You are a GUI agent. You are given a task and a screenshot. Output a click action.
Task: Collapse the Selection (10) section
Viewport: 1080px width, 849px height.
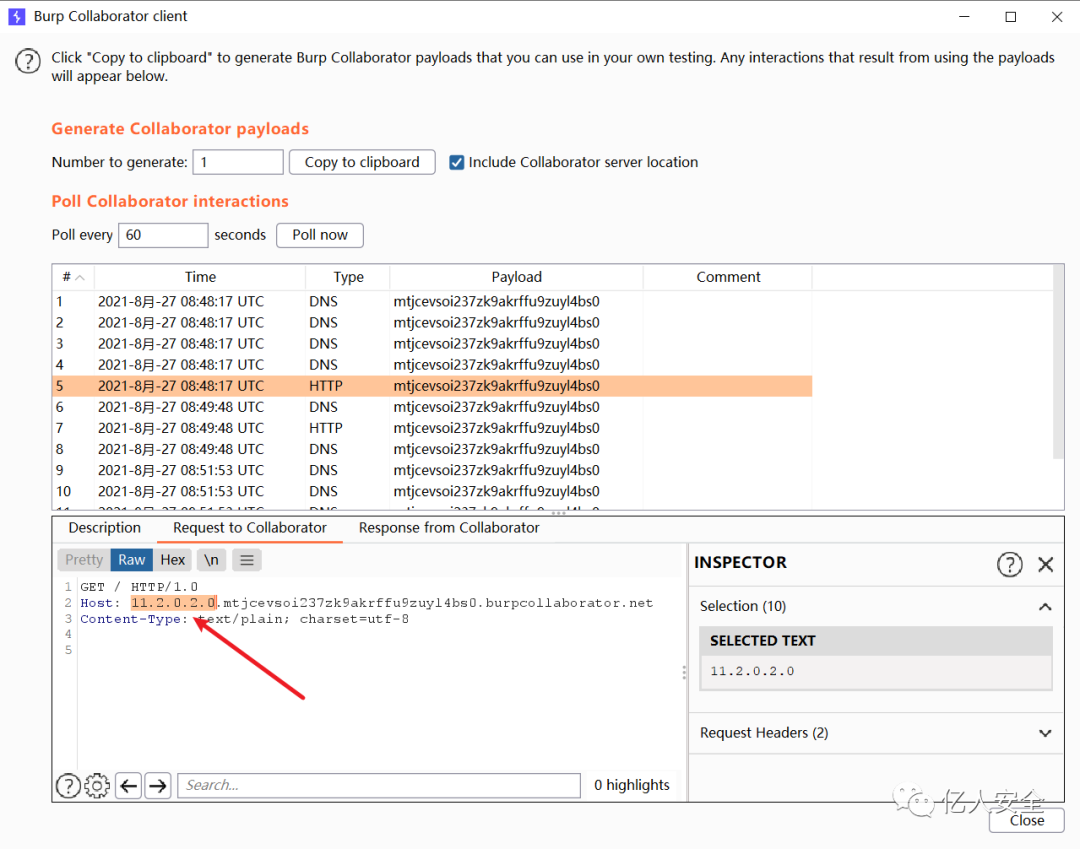1045,607
